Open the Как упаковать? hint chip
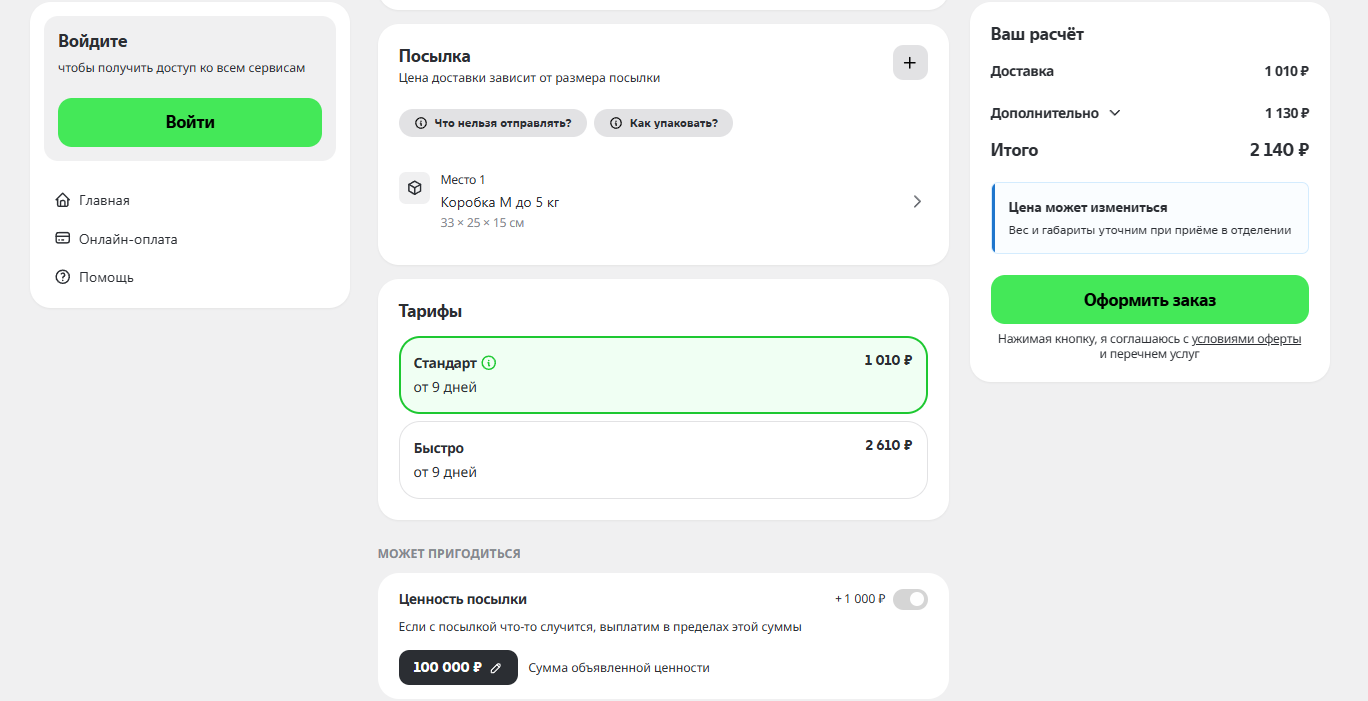 (663, 123)
